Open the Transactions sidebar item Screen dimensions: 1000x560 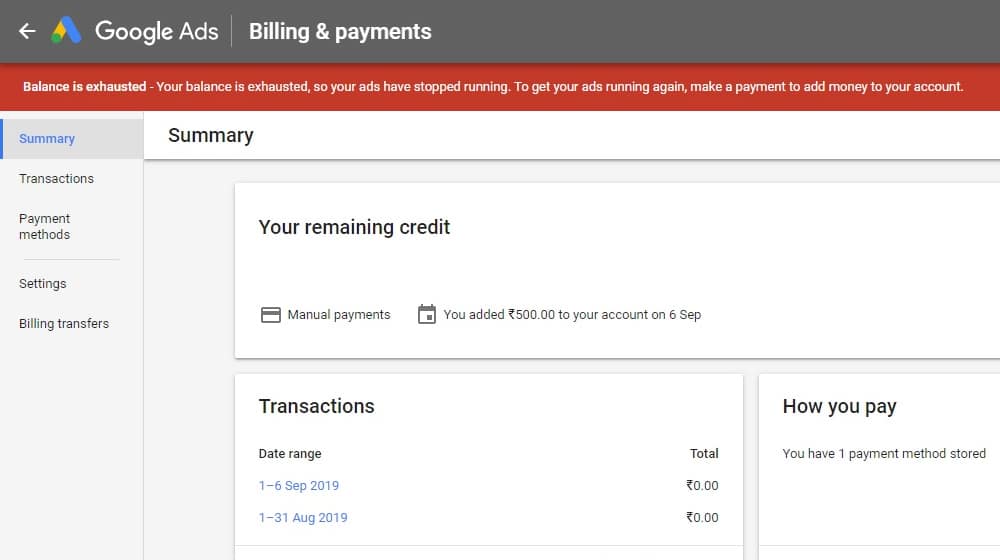56,179
